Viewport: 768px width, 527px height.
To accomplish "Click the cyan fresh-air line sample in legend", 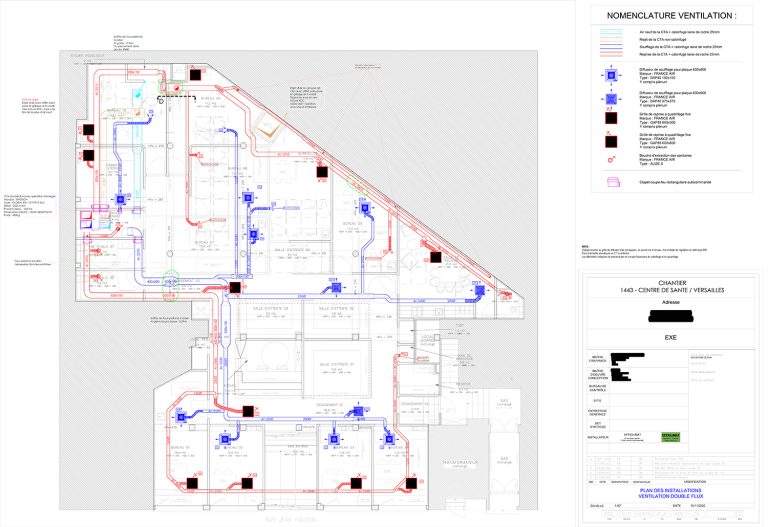I will pos(608,32).
